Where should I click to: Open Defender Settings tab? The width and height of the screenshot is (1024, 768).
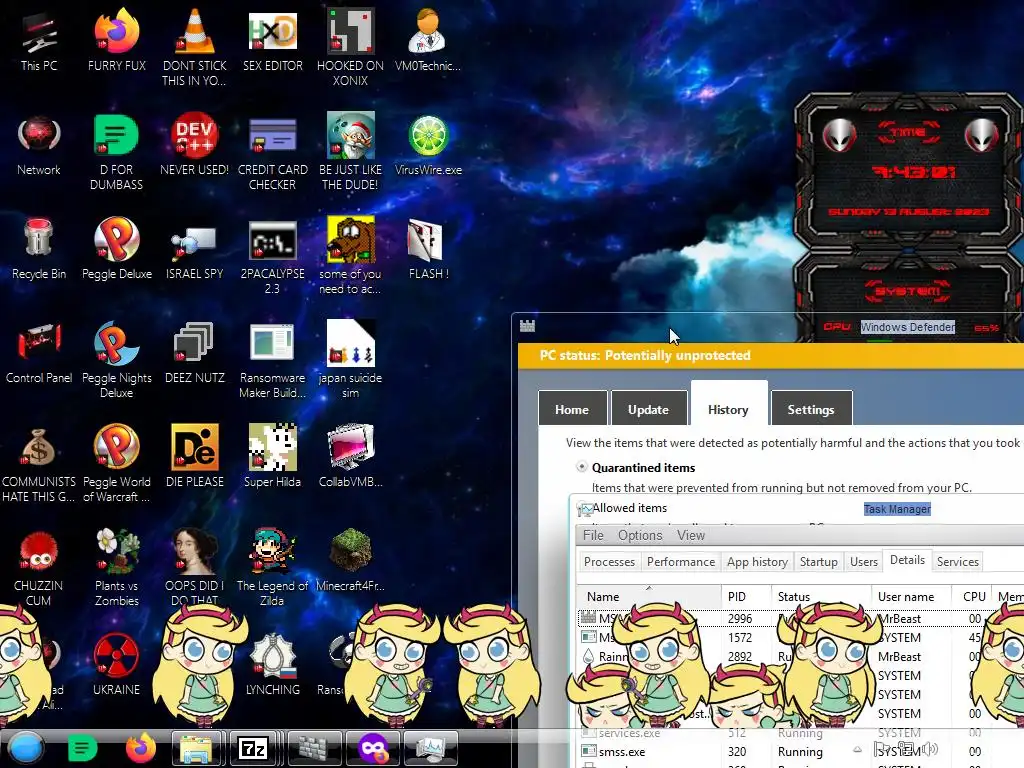(x=811, y=409)
